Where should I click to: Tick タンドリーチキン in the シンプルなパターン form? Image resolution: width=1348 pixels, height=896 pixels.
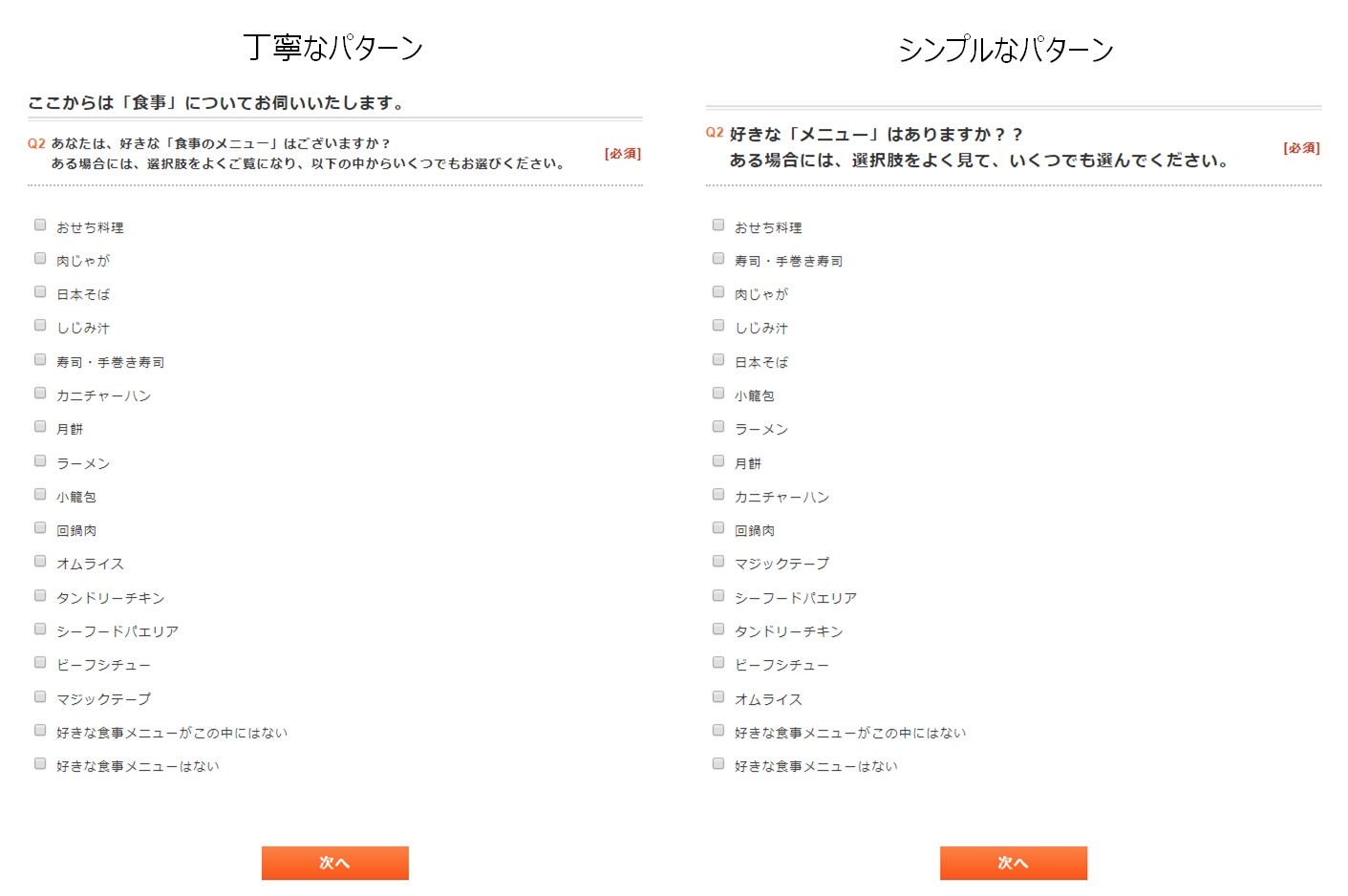point(718,629)
